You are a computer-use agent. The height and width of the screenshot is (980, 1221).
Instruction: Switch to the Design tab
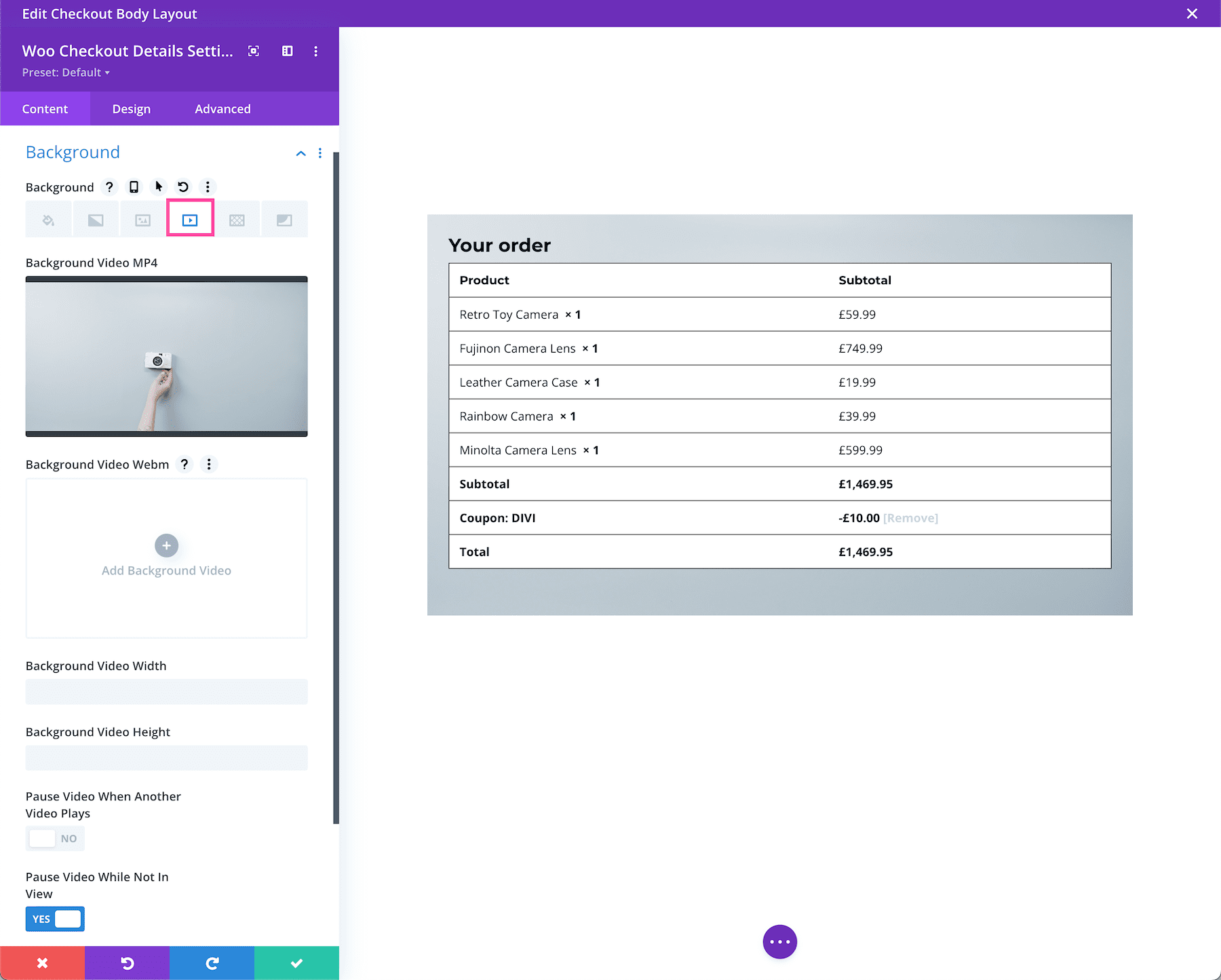pyautogui.click(x=131, y=109)
